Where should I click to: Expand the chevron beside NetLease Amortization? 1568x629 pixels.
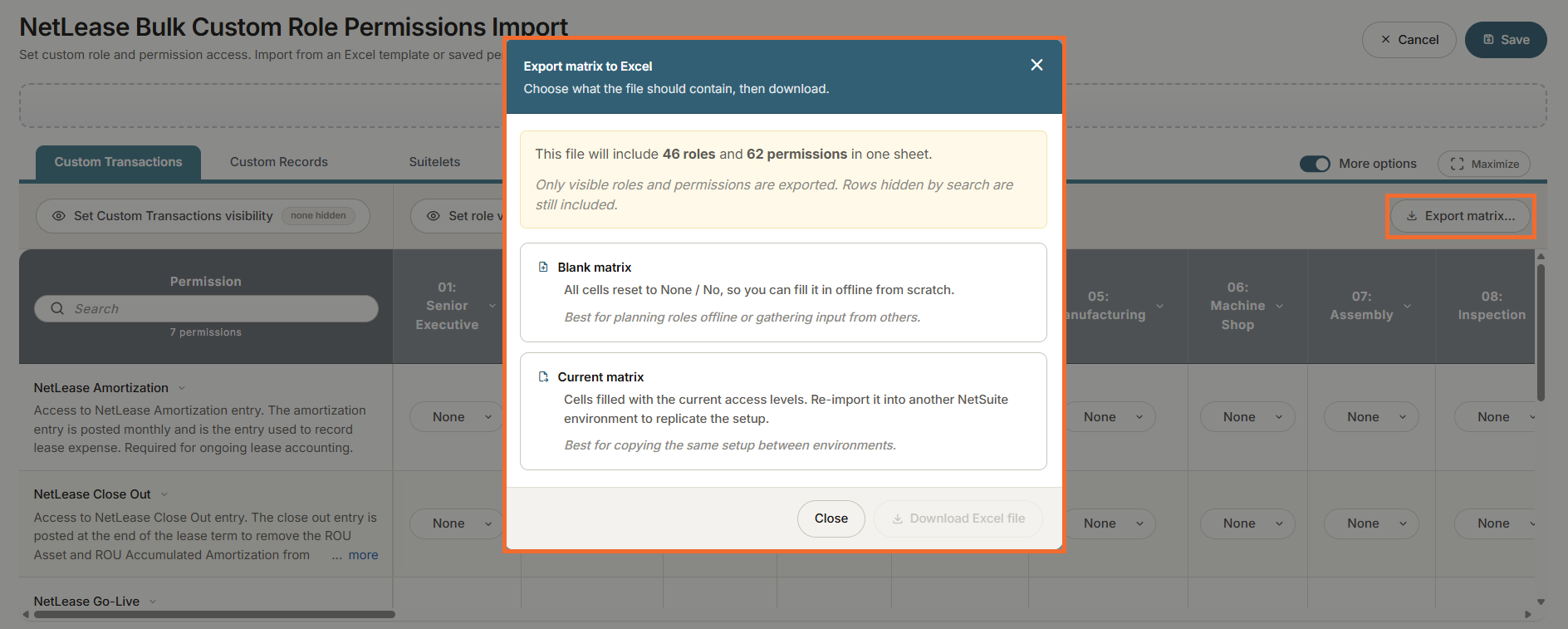click(x=182, y=388)
